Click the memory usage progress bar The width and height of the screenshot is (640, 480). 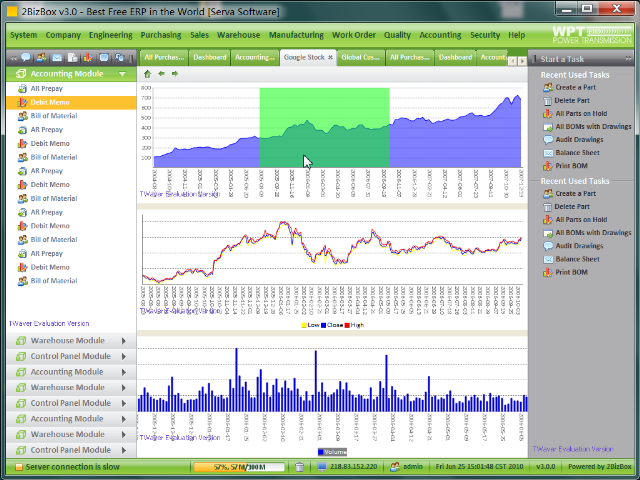click(x=239, y=467)
